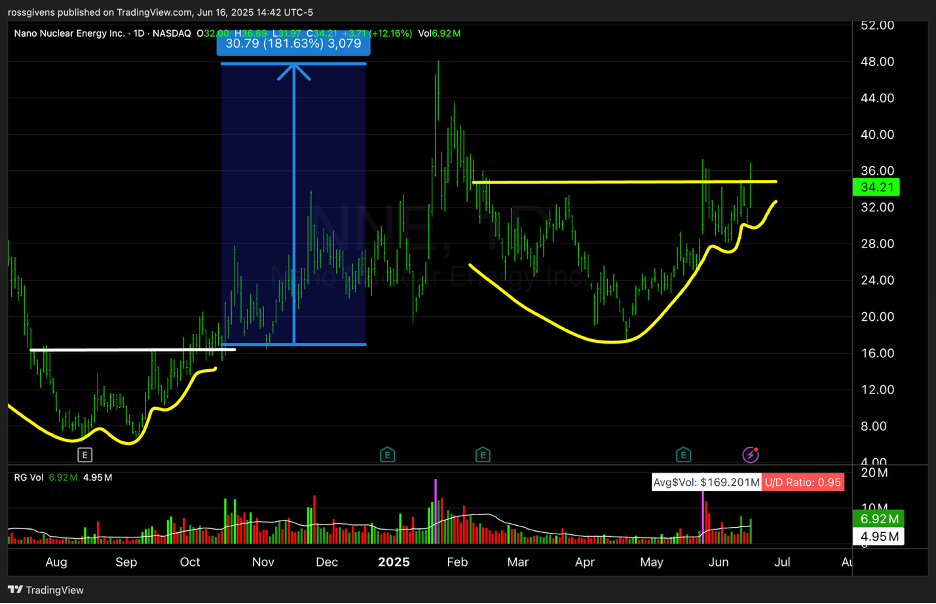Click the 28.00 price axis label

tap(877, 244)
